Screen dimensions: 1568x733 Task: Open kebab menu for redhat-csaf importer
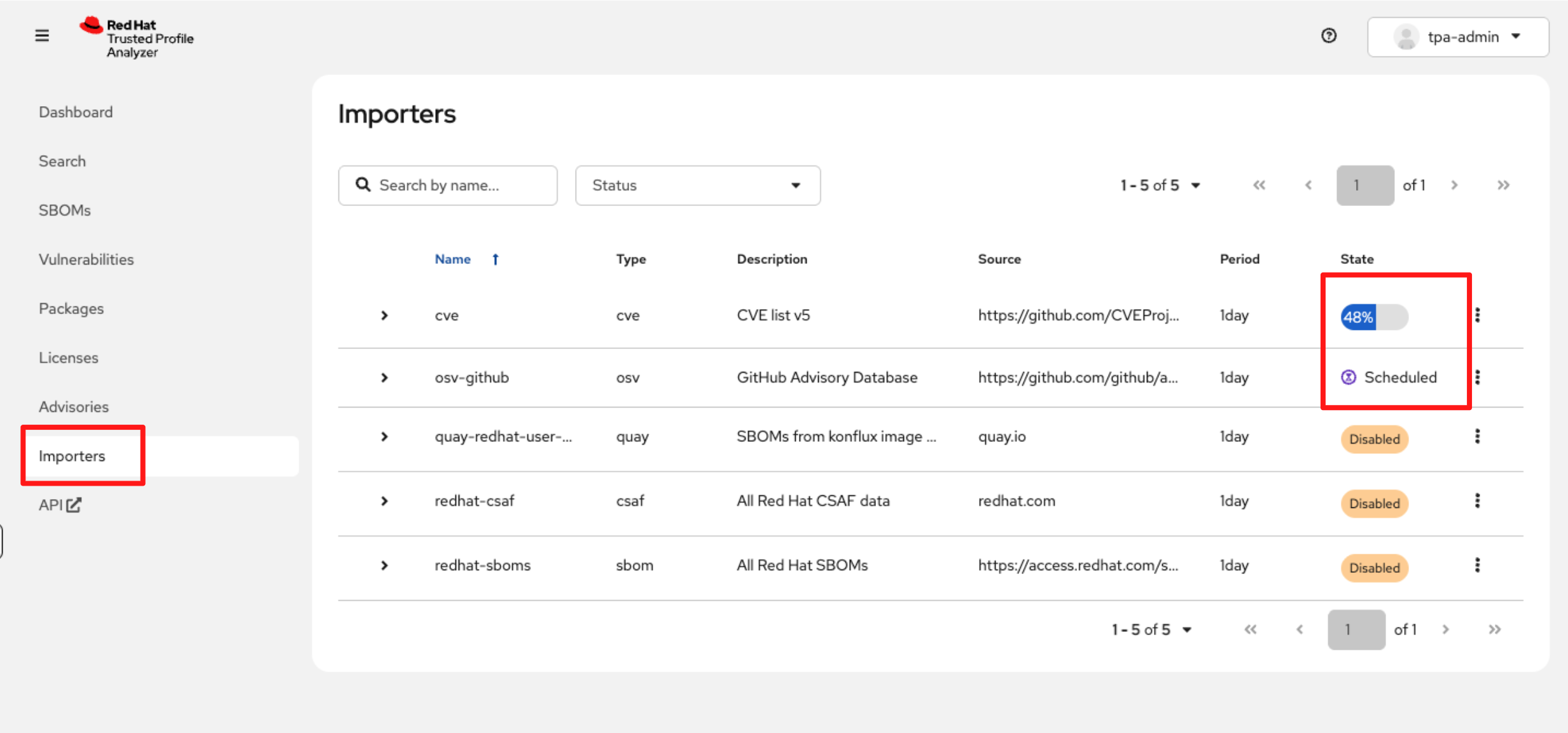(1477, 501)
